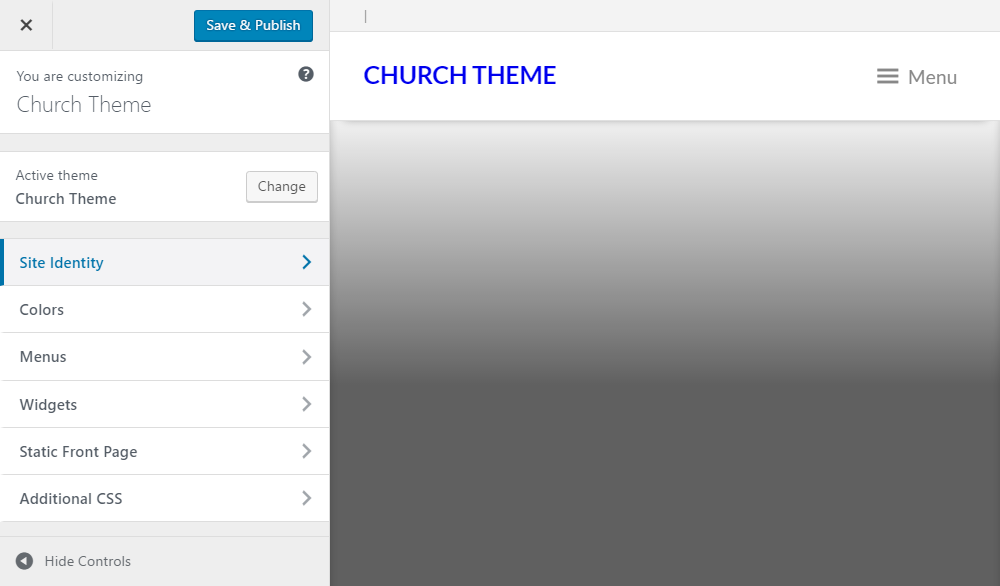Click the 'Active theme' label
Screen dimensions: 1000x586
pos(57,175)
